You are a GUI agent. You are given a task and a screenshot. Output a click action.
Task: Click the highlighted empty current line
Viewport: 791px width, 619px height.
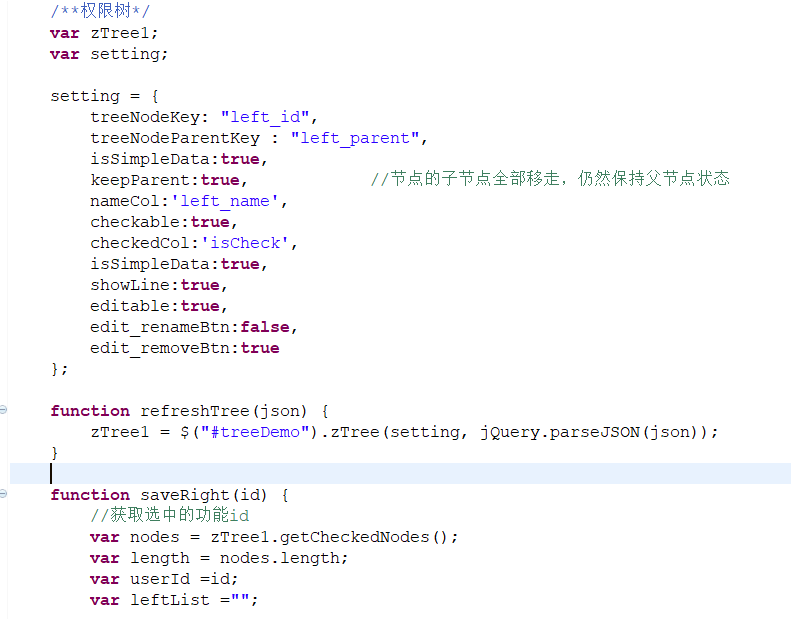(x=401, y=473)
